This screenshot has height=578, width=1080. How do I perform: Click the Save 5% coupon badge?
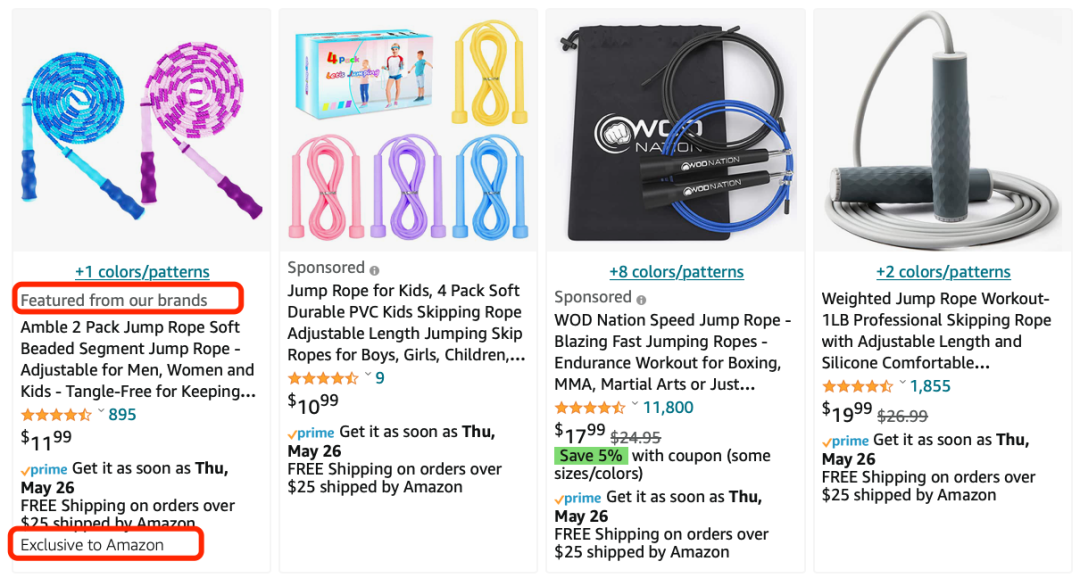tap(591, 456)
